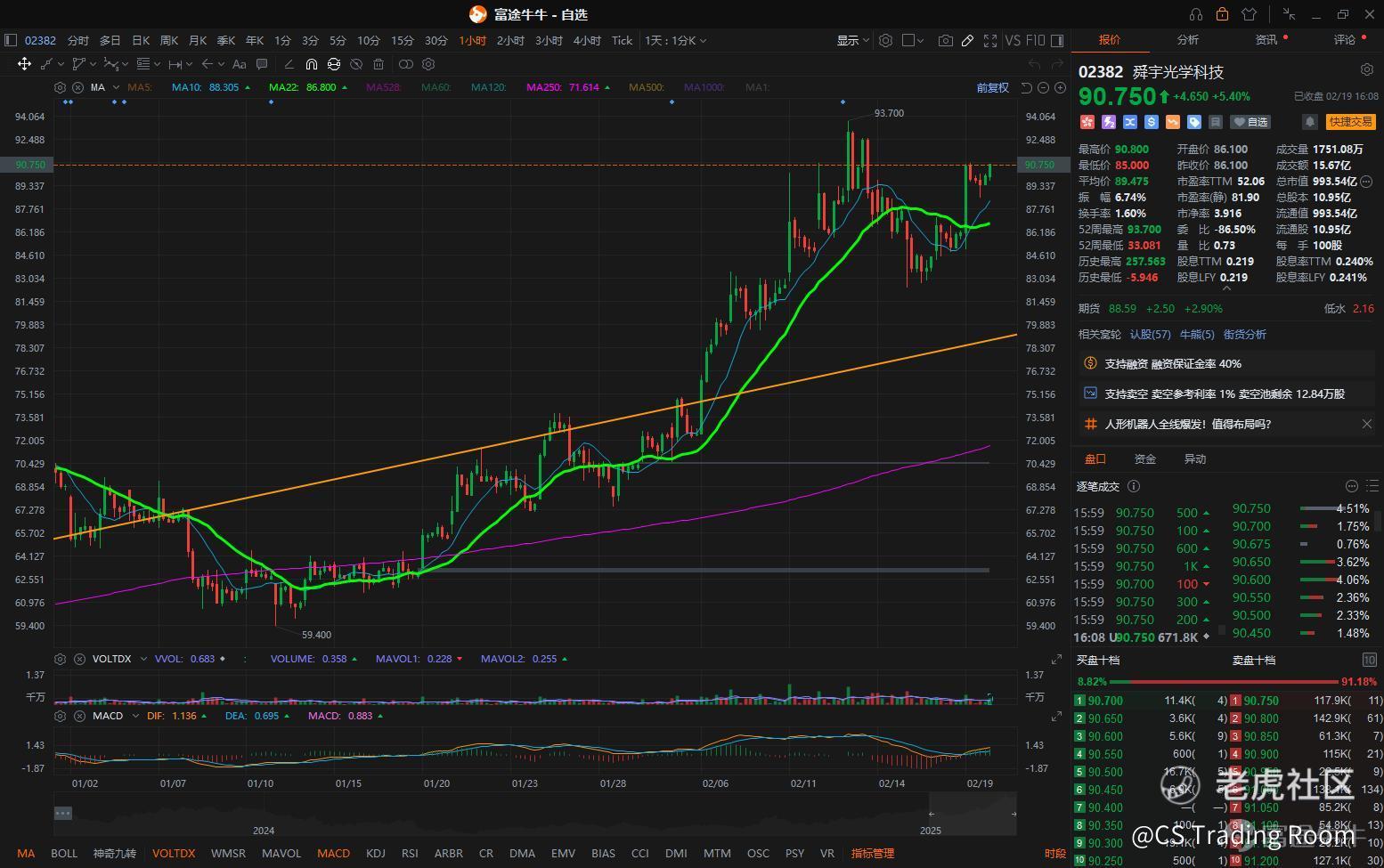Expand the VOLTDX indicator dropdown
This screenshot has height=868, width=1384.
[143, 659]
